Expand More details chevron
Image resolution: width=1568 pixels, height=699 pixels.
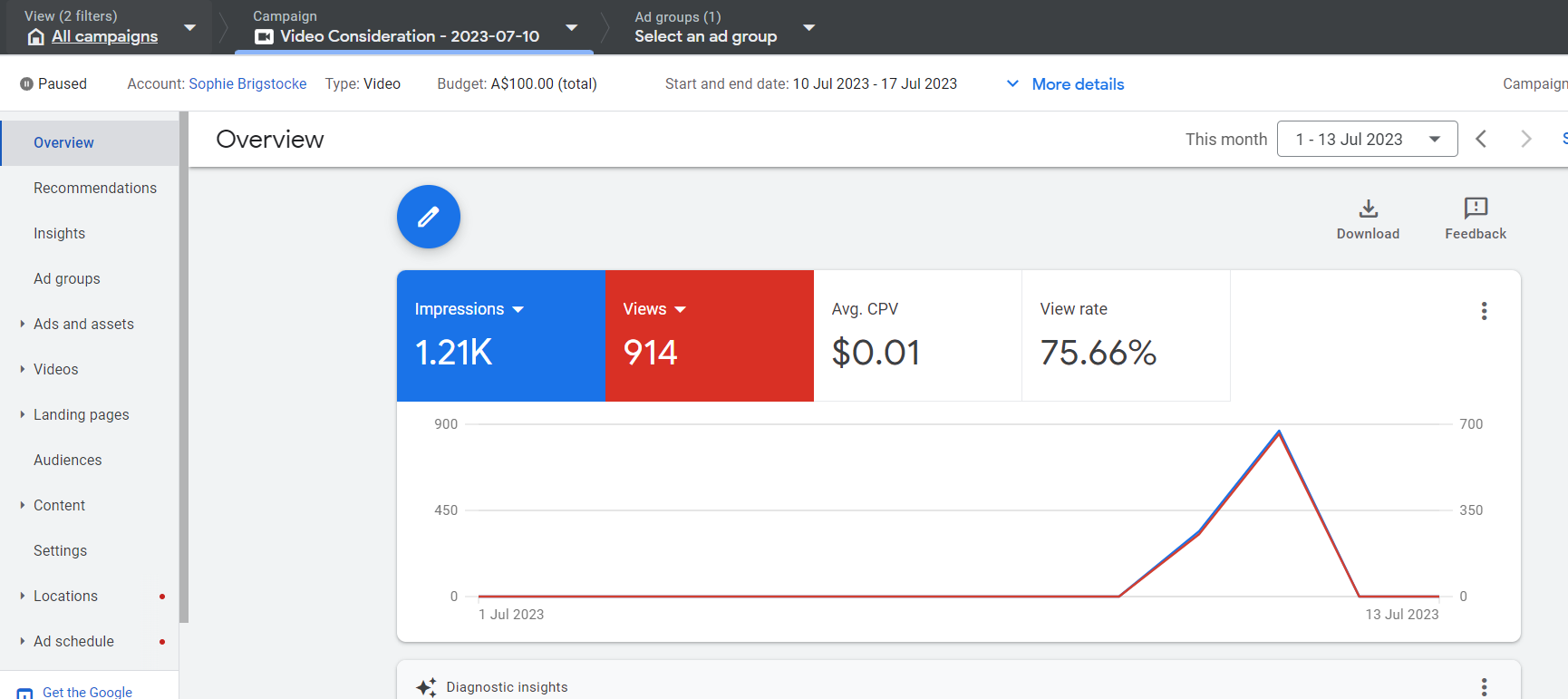coord(1012,83)
